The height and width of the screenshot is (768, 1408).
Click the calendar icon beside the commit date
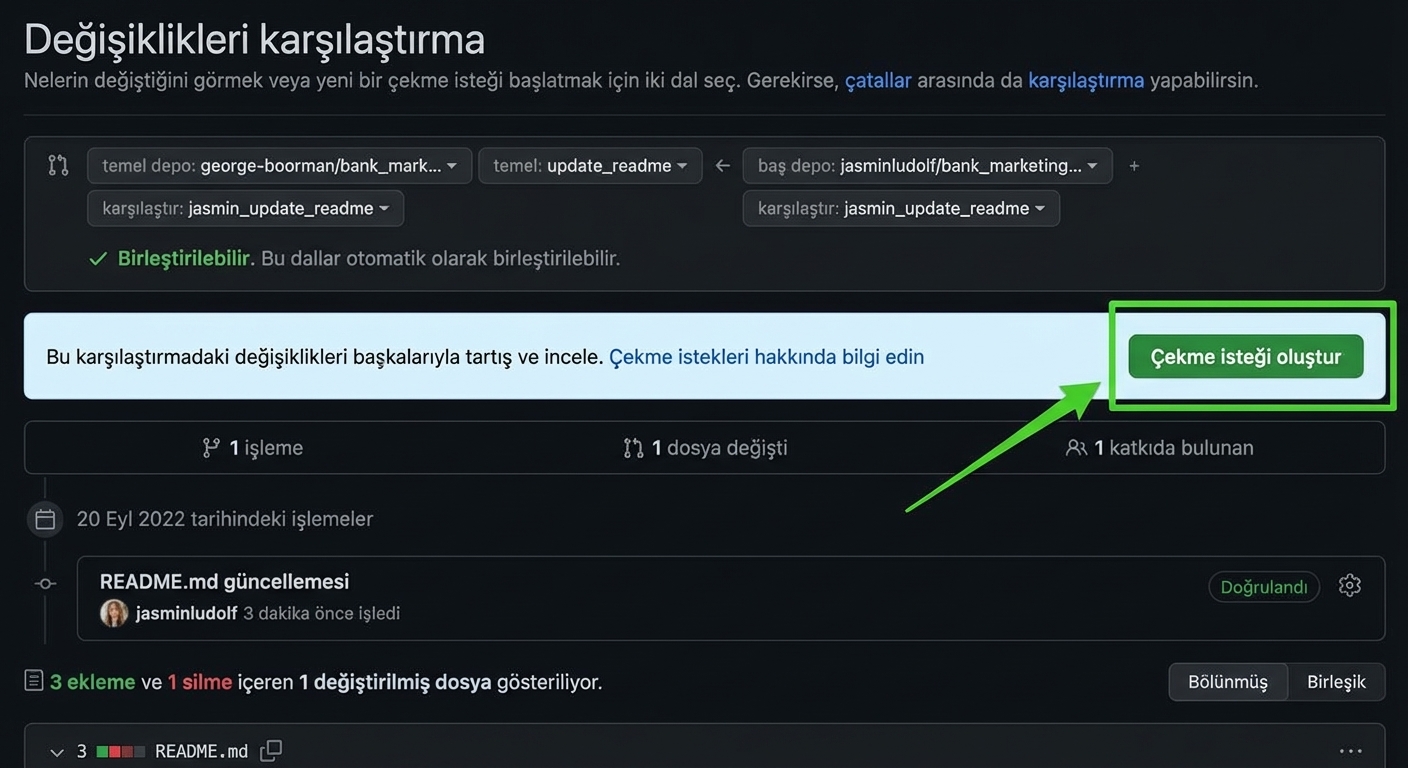pos(44,518)
